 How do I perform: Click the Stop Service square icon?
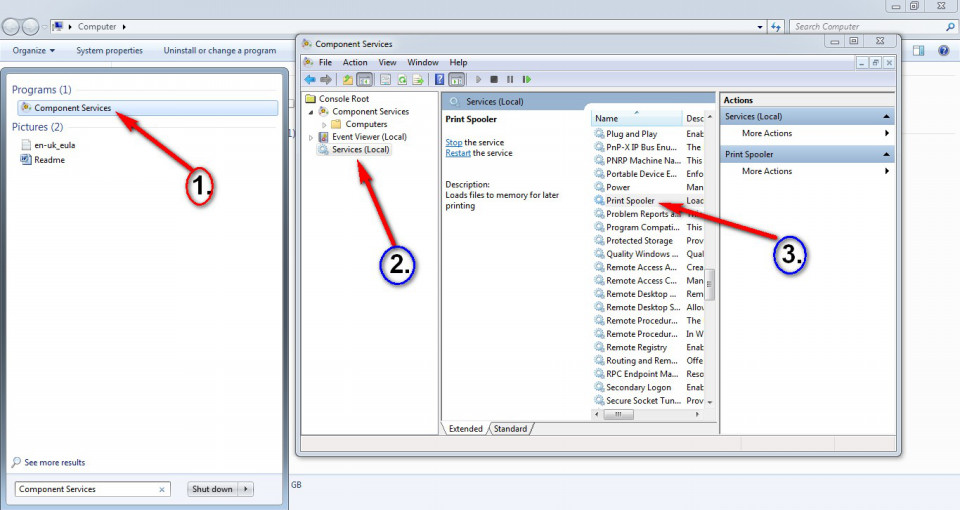pyautogui.click(x=494, y=79)
